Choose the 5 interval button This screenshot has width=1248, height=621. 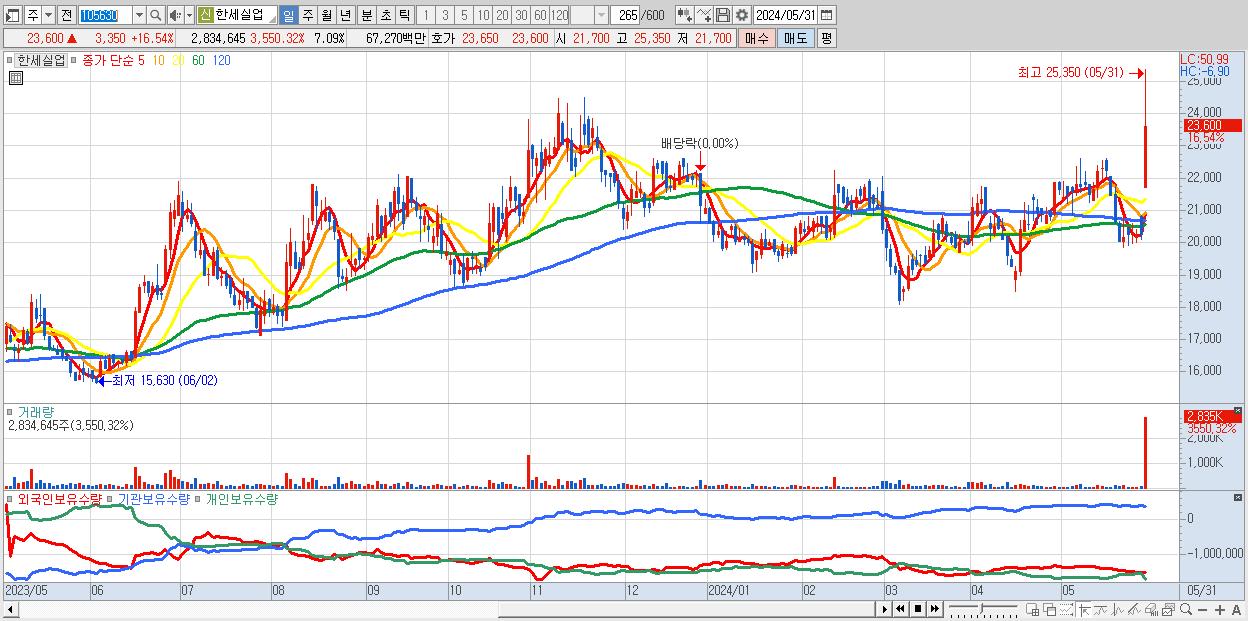click(x=464, y=15)
